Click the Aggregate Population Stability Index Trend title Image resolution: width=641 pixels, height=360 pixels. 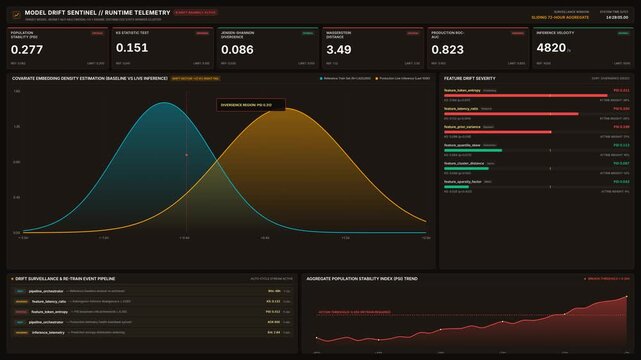pyautogui.click(x=362, y=279)
